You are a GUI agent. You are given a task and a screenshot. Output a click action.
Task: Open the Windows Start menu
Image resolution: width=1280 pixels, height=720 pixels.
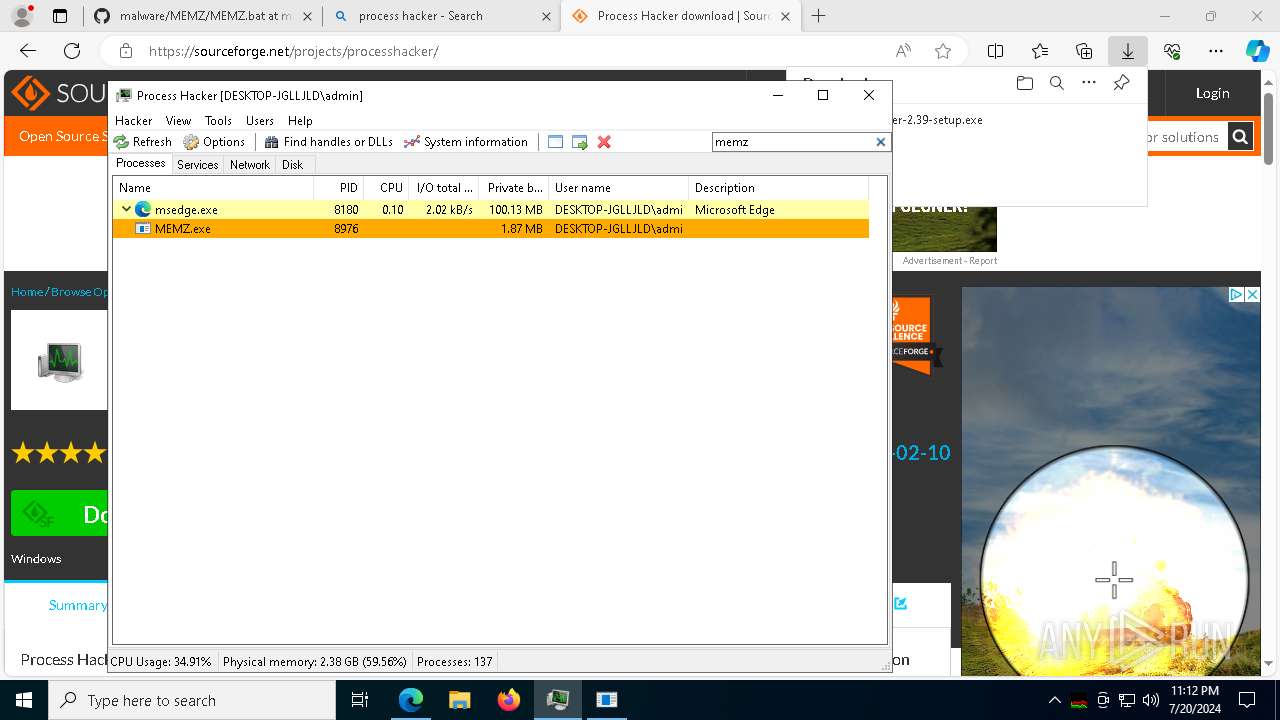coord(24,700)
